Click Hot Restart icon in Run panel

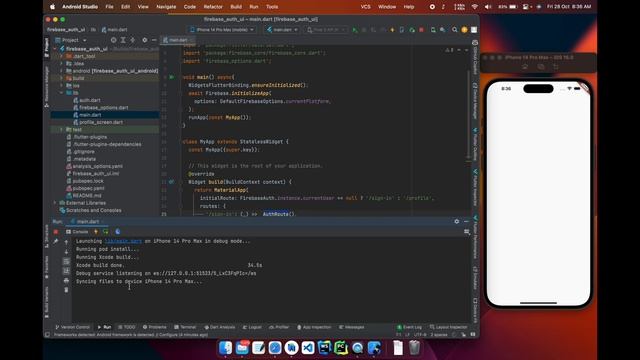pyautogui.click(x=106, y=232)
